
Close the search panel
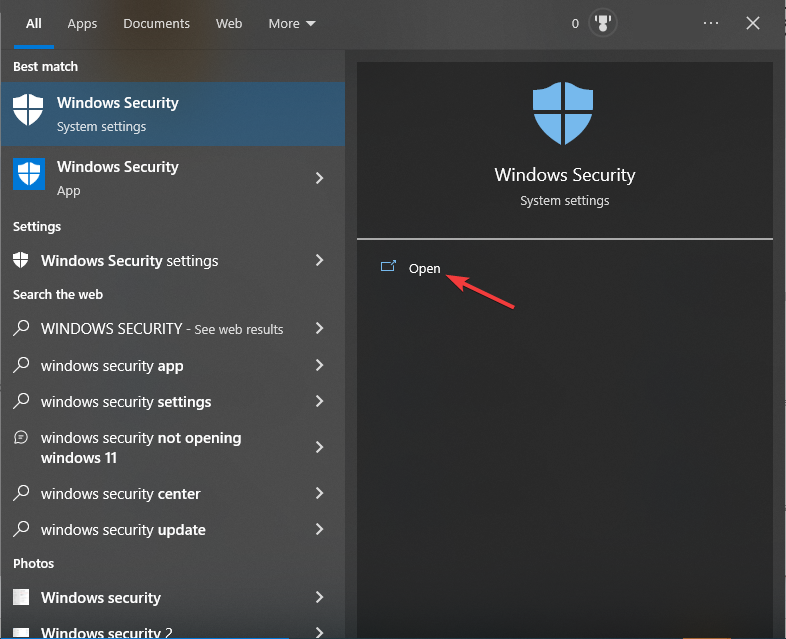[x=753, y=23]
